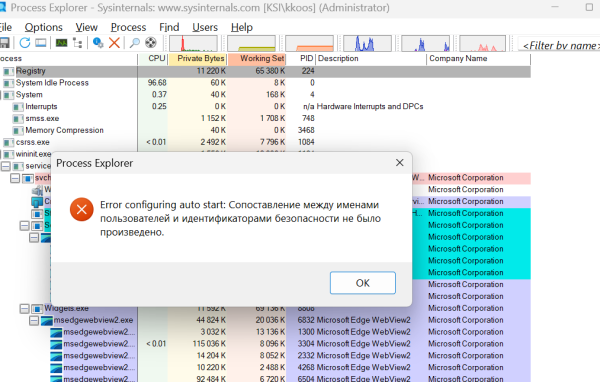The height and width of the screenshot is (382, 600).
Task: Open the orange physical memory mini graph
Action: coord(309,43)
